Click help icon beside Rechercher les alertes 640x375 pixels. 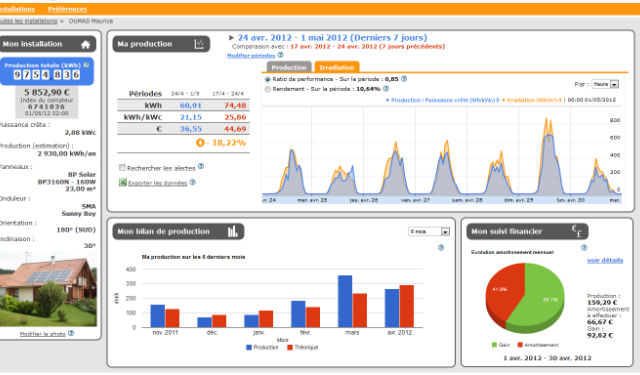pyautogui.click(x=201, y=166)
